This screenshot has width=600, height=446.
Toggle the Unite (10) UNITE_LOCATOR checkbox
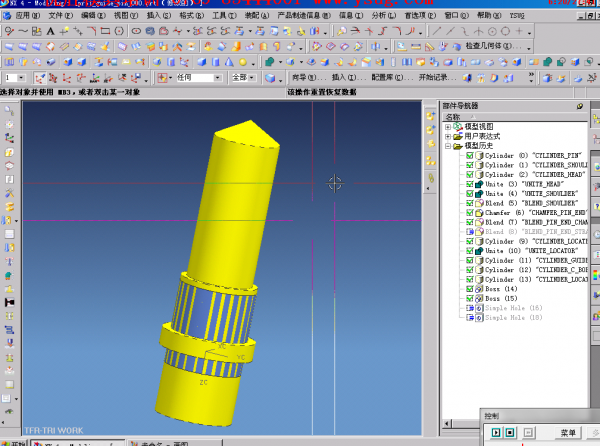pyautogui.click(x=470, y=251)
